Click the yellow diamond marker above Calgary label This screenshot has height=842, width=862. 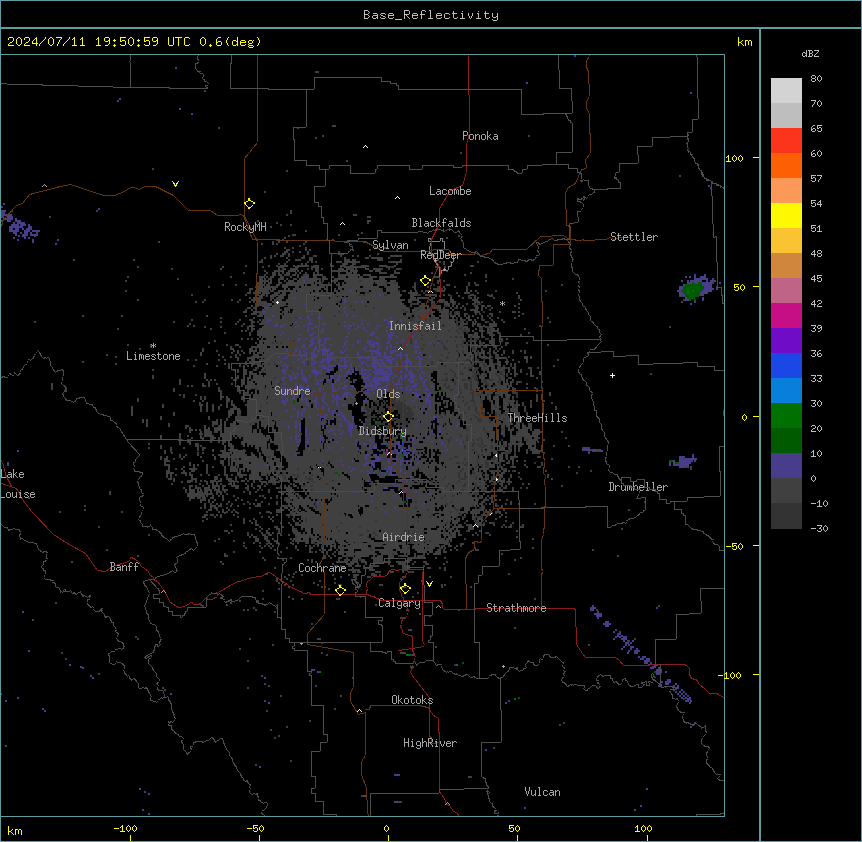(406, 589)
